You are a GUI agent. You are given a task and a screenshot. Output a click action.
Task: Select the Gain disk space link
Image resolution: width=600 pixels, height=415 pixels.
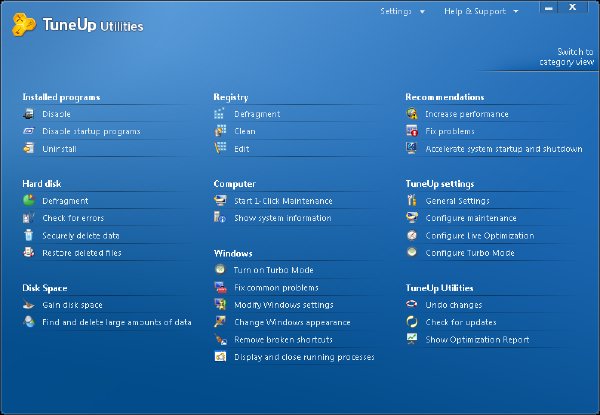[72, 305]
